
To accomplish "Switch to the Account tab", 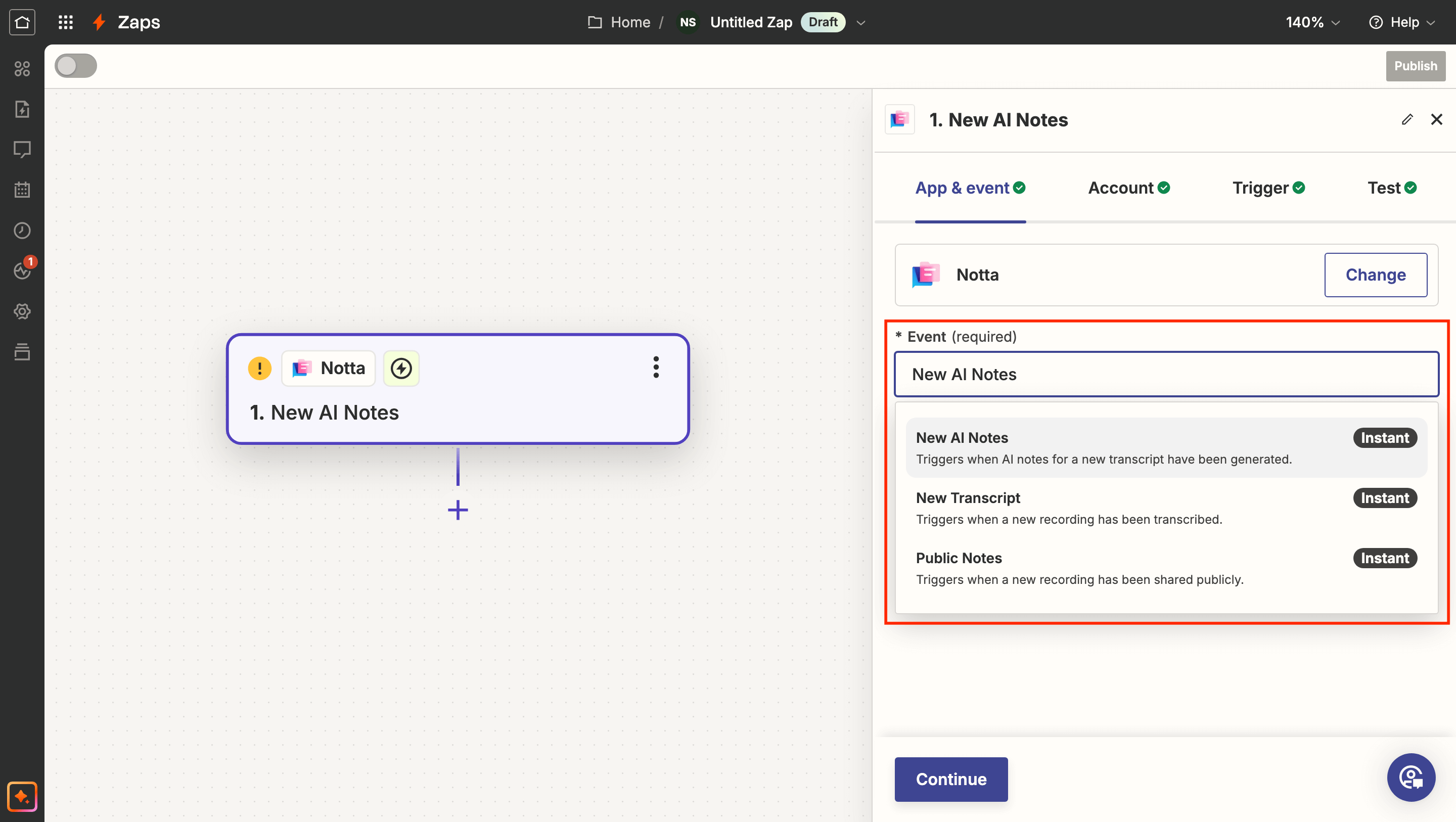I will (1129, 188).
